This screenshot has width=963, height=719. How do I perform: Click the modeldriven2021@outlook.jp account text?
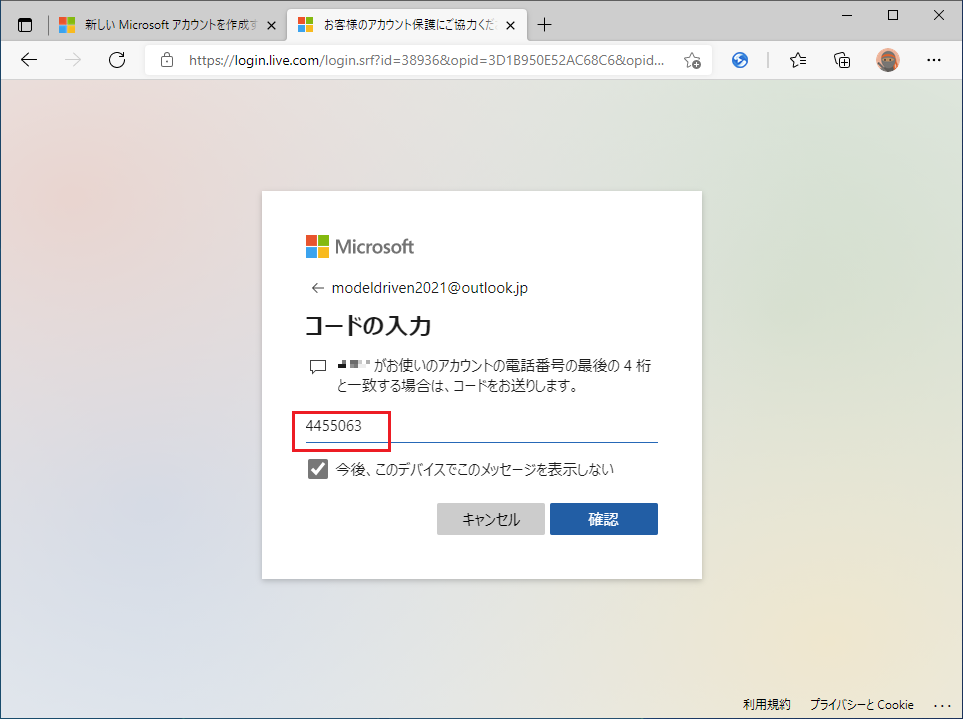click(430, 288)
